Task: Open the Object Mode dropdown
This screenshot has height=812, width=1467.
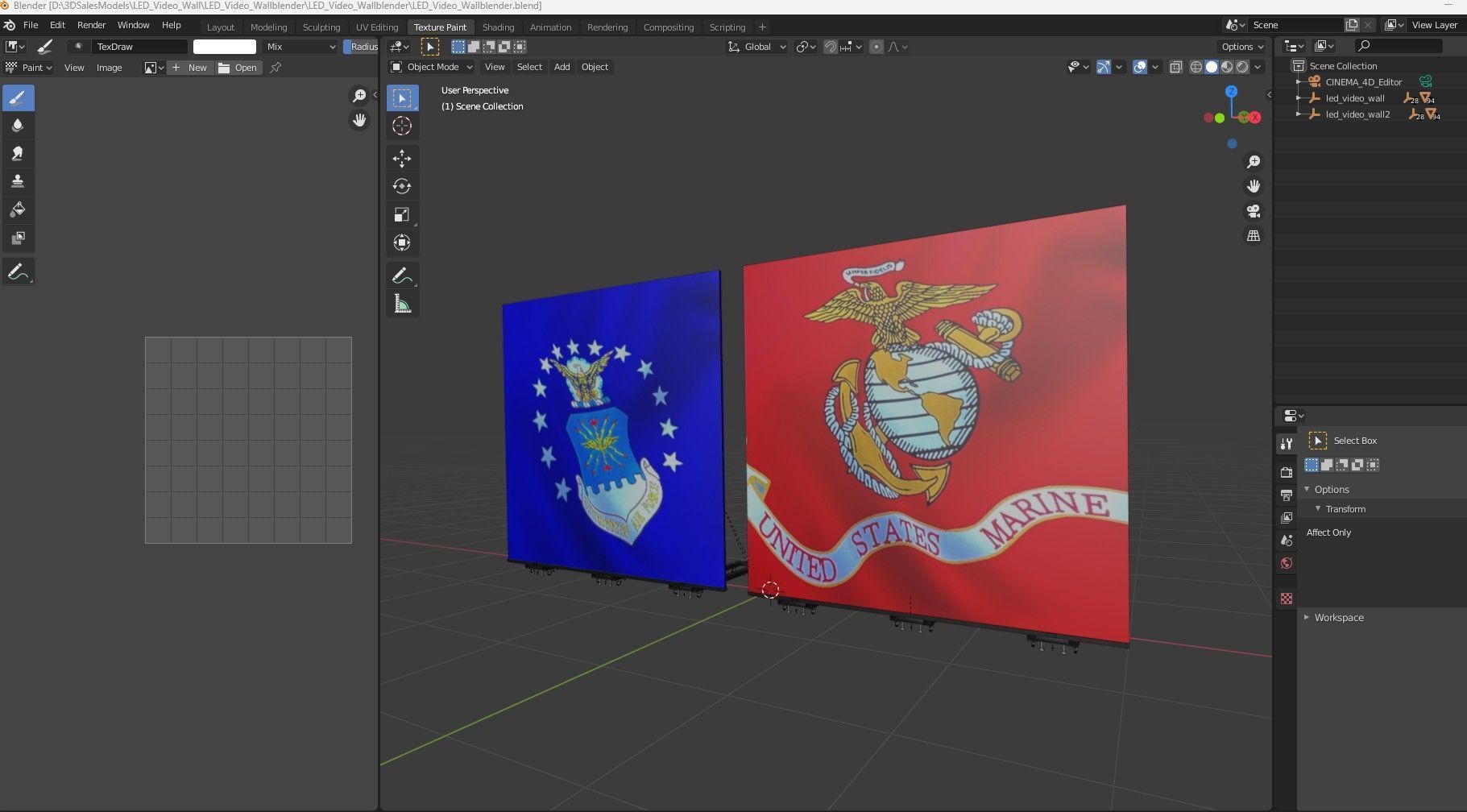Action: click(432, 67)
